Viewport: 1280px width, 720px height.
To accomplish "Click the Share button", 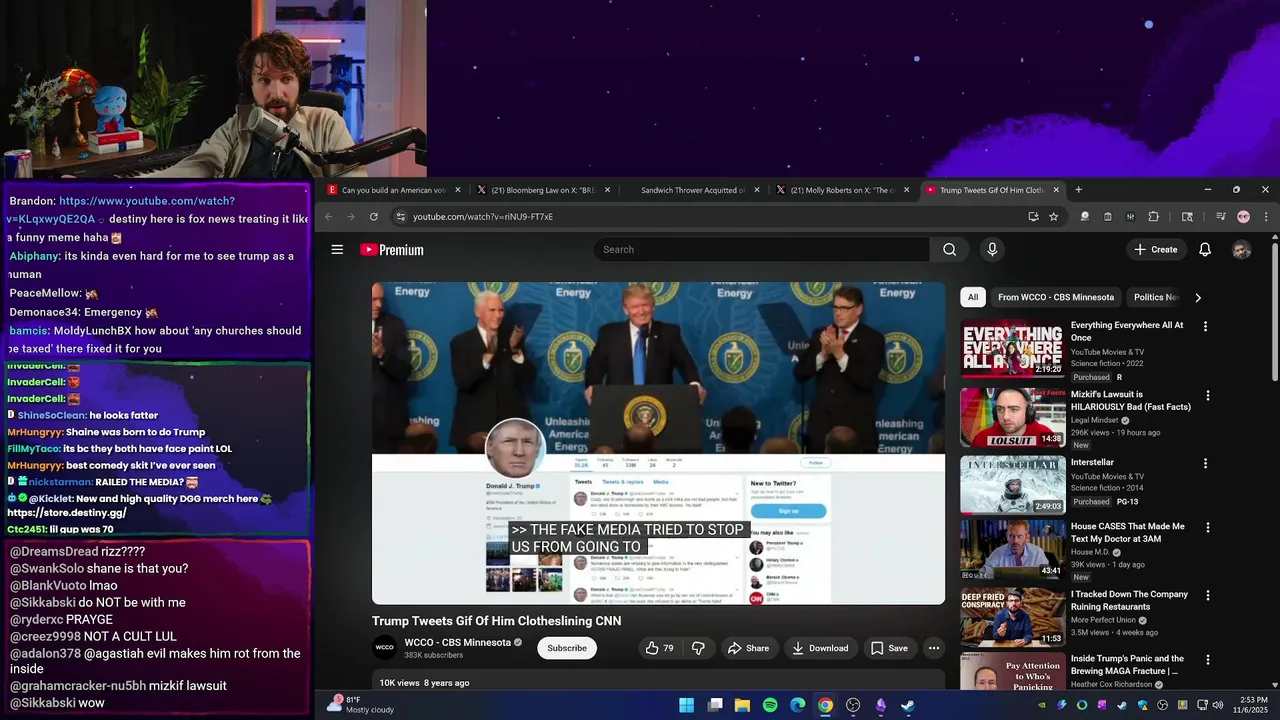I will click(x=748, y=648).
